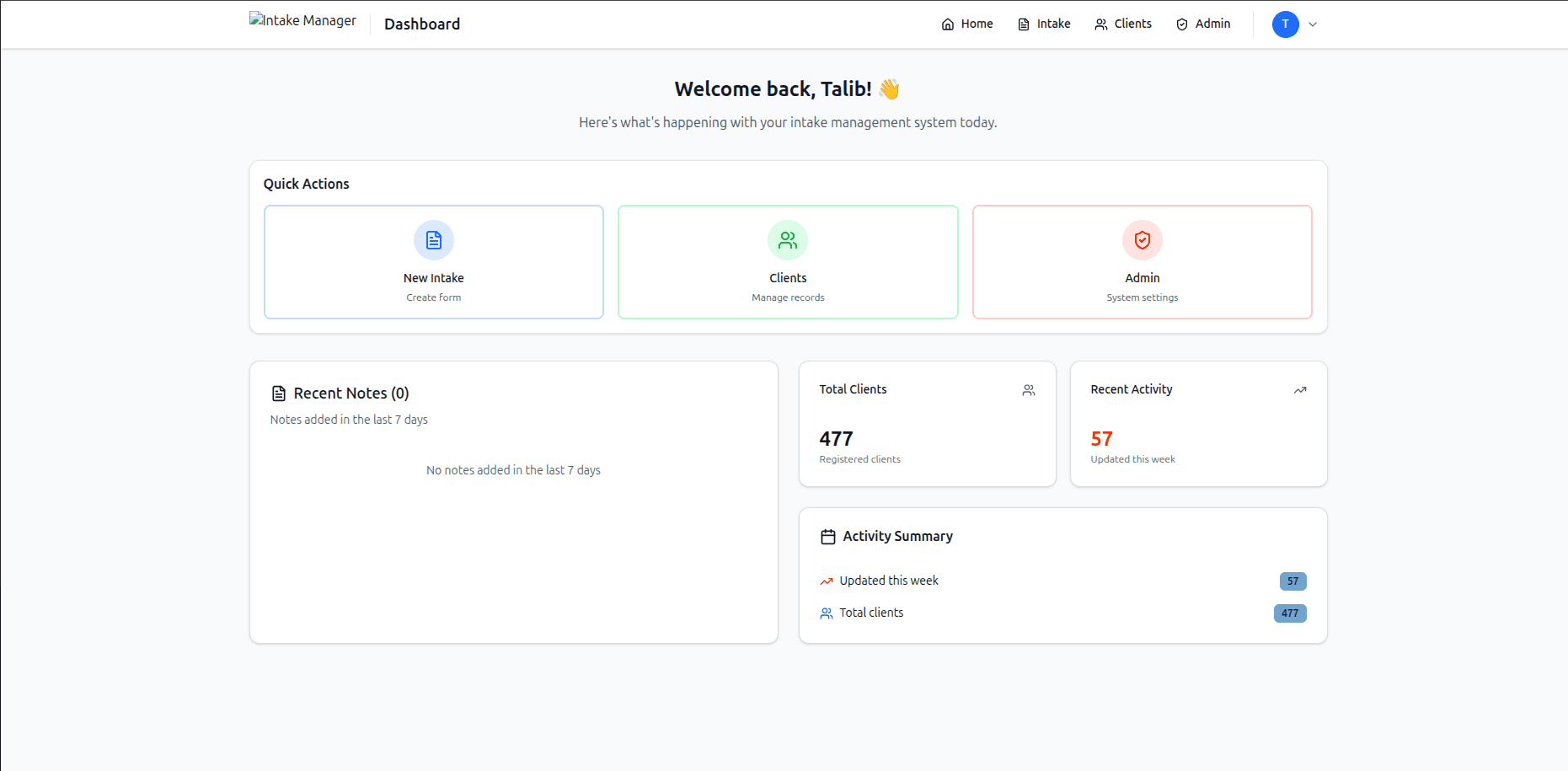Click the New Intake document icon
Image resolution: width=1568 pixels, height=771 pixels.
pos(434,240)
